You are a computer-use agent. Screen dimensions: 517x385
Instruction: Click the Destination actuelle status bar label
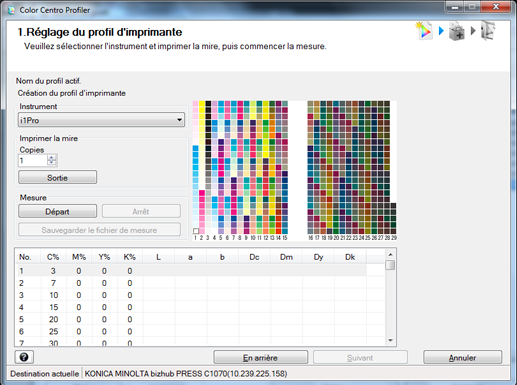[x=44, y=374]
